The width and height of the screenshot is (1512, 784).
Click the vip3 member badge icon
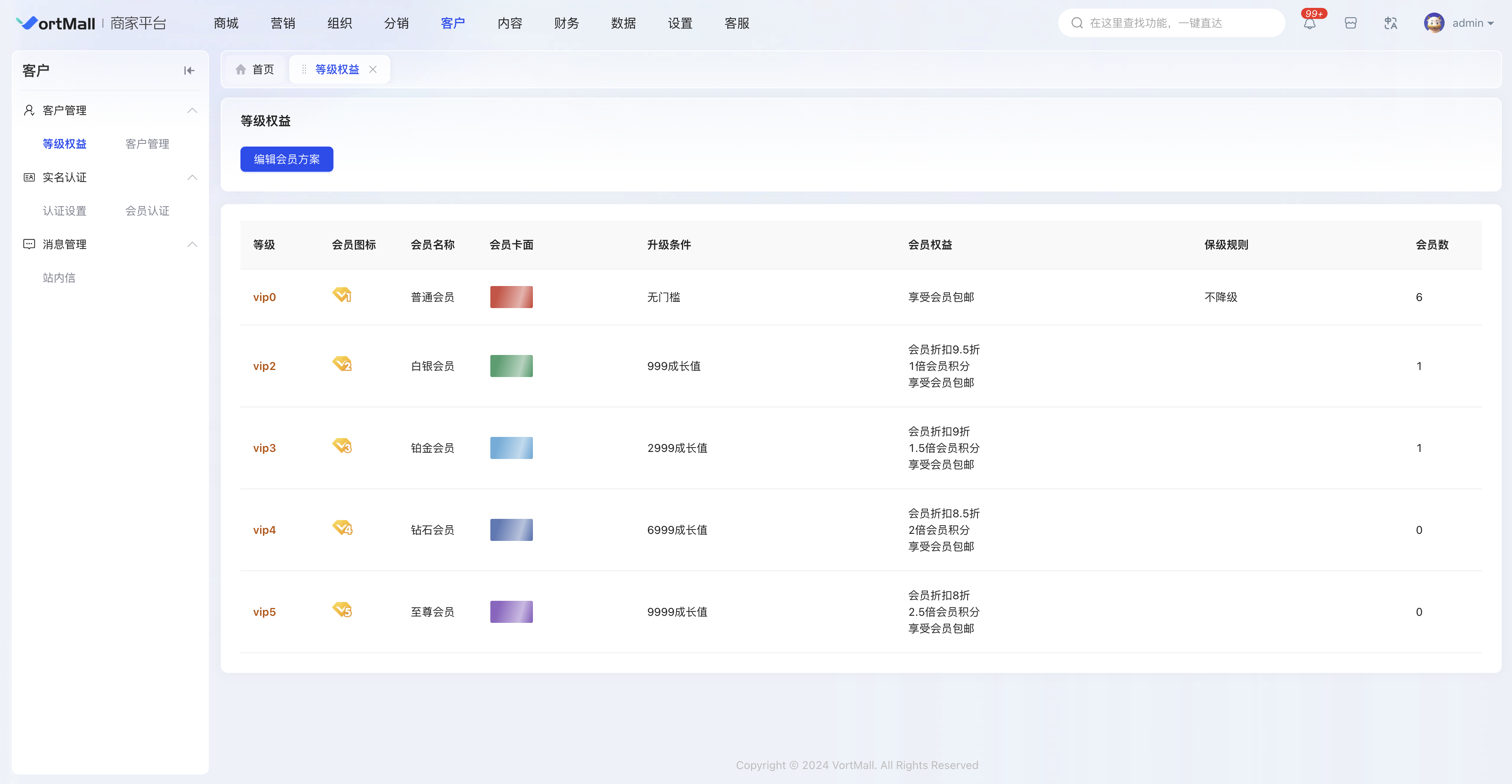coord(342,446)
